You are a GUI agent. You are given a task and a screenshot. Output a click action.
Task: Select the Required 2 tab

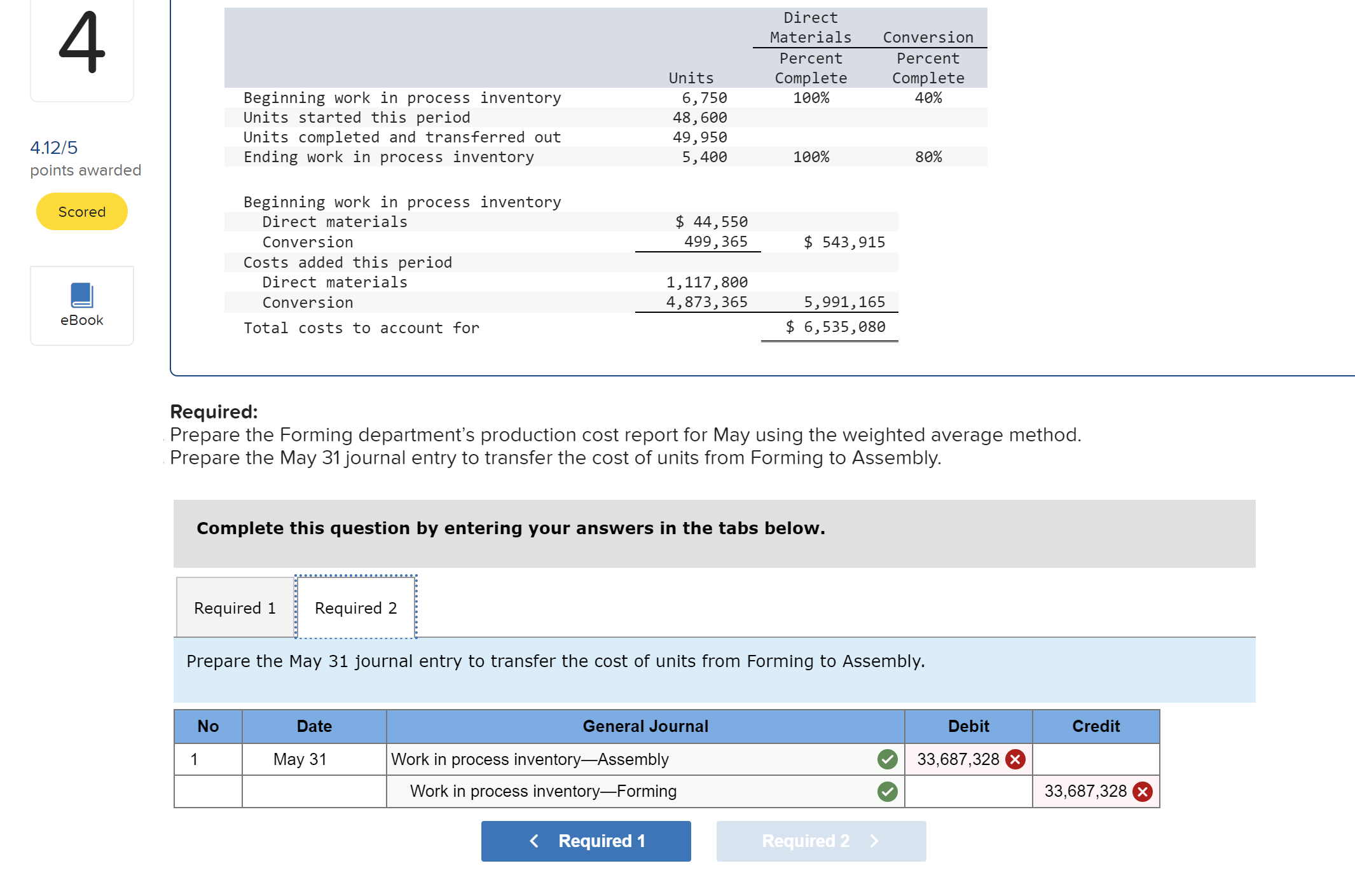[x=355, y=608]
